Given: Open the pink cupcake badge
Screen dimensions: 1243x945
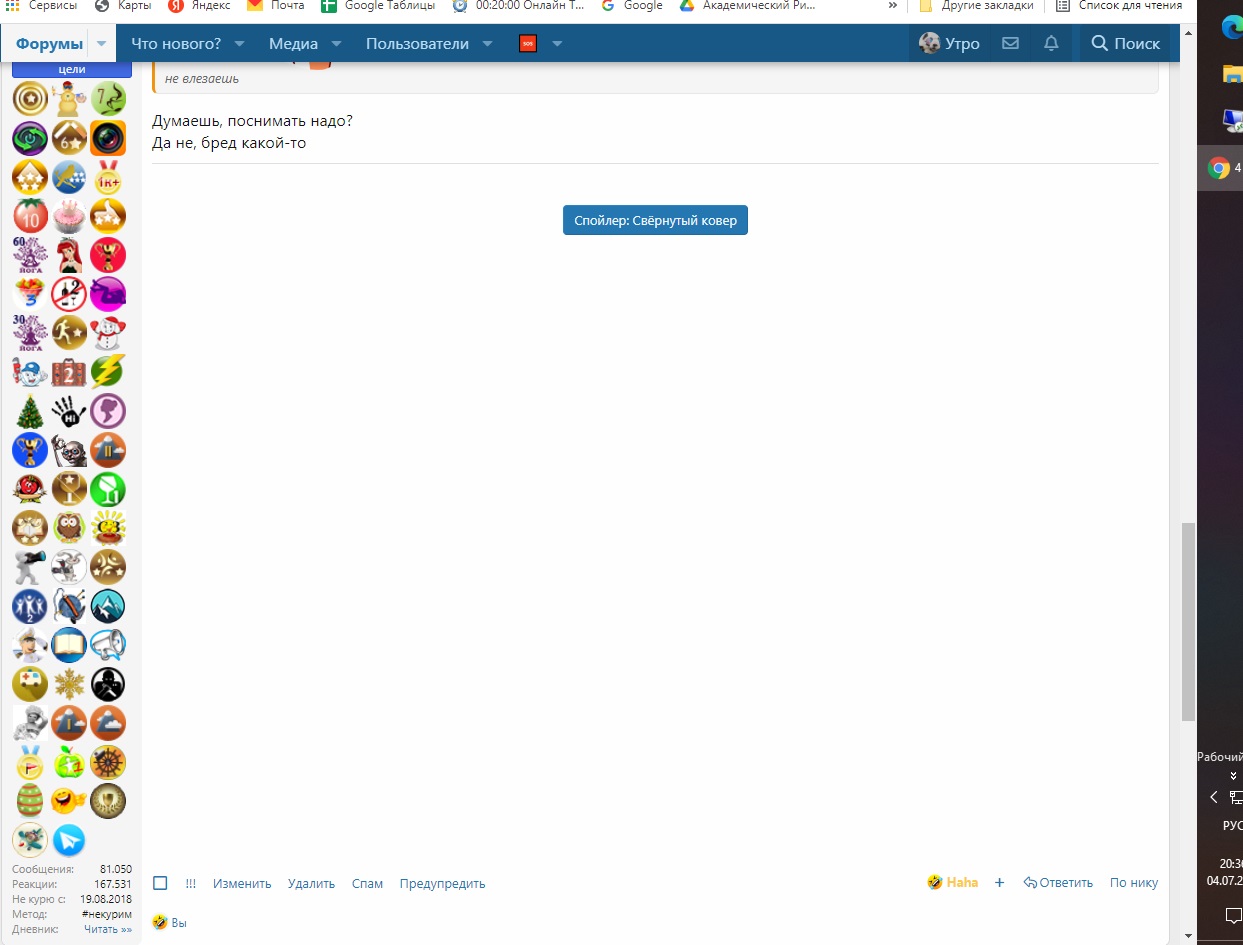Looking at the screenshot, I should [69, 216].
